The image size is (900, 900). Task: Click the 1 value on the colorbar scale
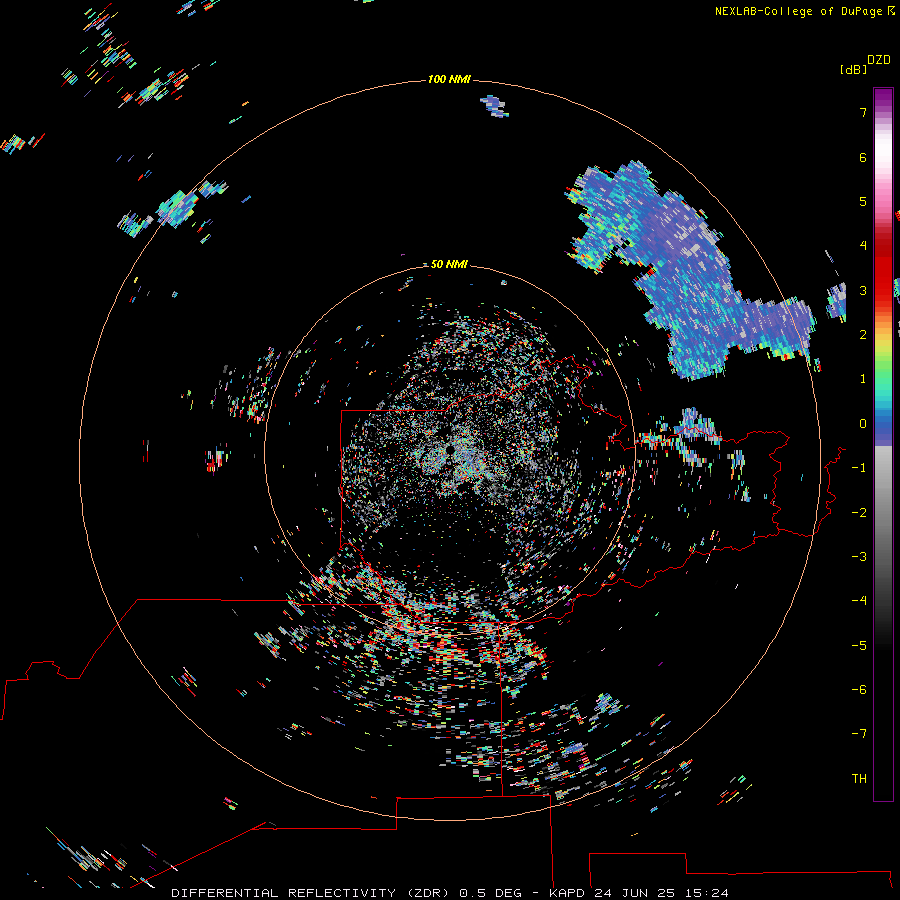coord(863,379)
